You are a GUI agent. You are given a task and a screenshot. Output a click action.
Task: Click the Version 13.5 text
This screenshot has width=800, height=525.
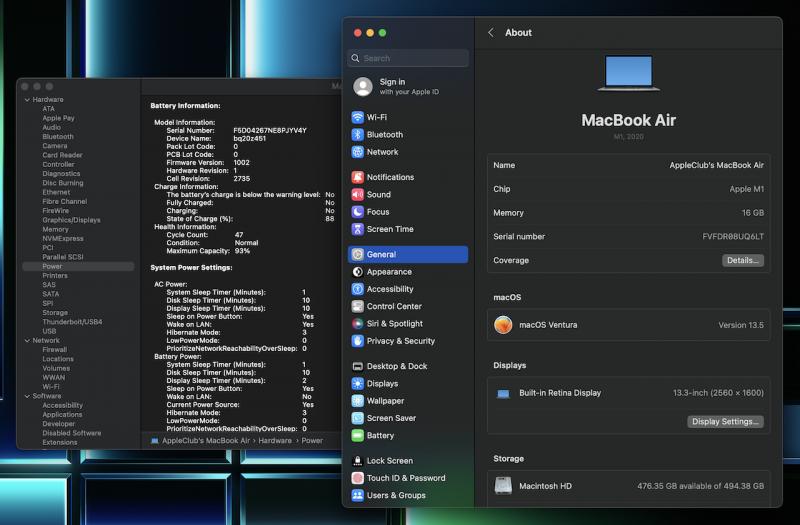(x=741, y=325)
